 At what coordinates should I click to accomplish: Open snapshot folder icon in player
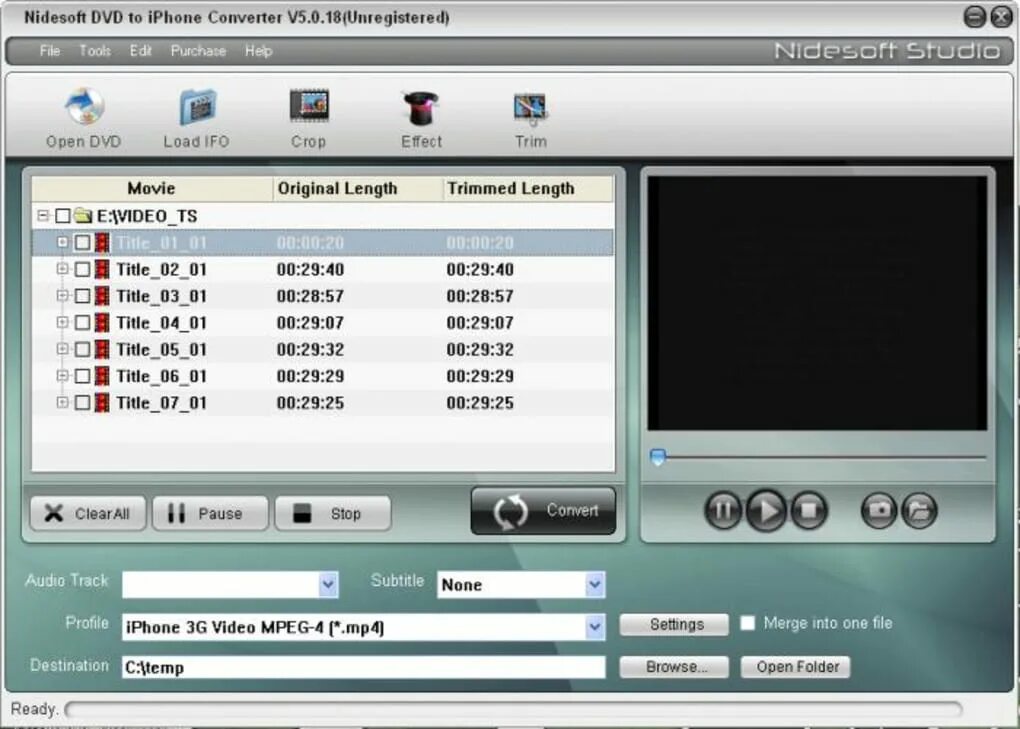pyautogui.click(x=919, y=510)
